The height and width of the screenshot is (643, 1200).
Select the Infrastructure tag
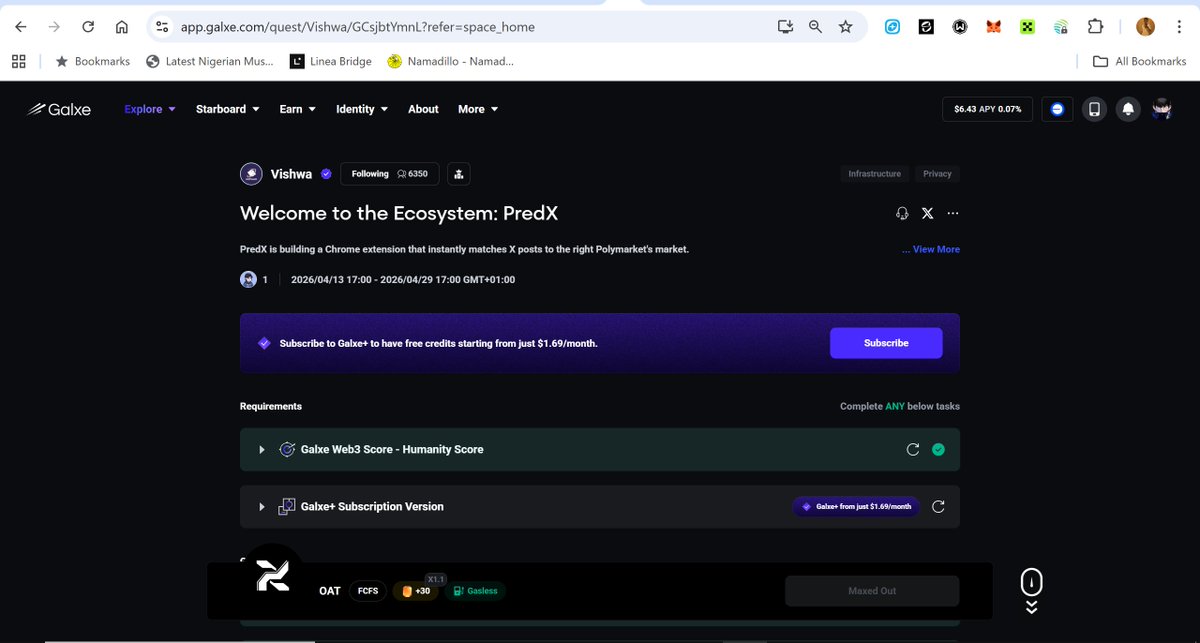click(x=875, y=174)
